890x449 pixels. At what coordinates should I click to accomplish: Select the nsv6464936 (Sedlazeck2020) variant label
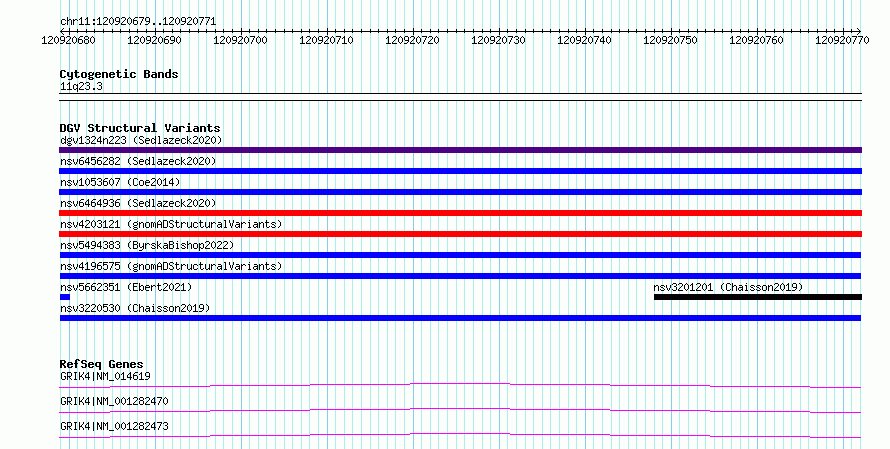138,203
